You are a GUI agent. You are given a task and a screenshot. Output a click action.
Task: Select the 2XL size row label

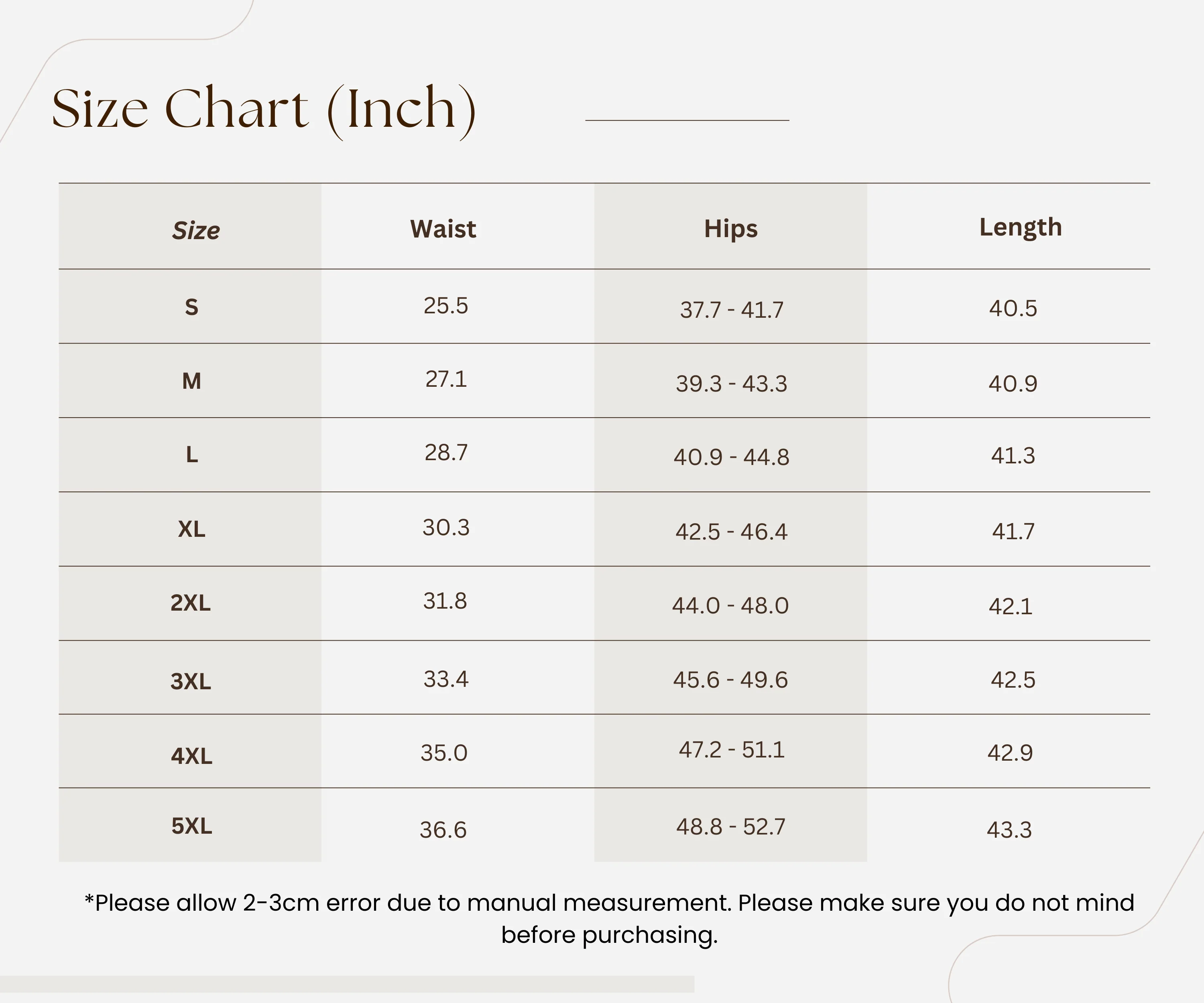pos(190,603)
